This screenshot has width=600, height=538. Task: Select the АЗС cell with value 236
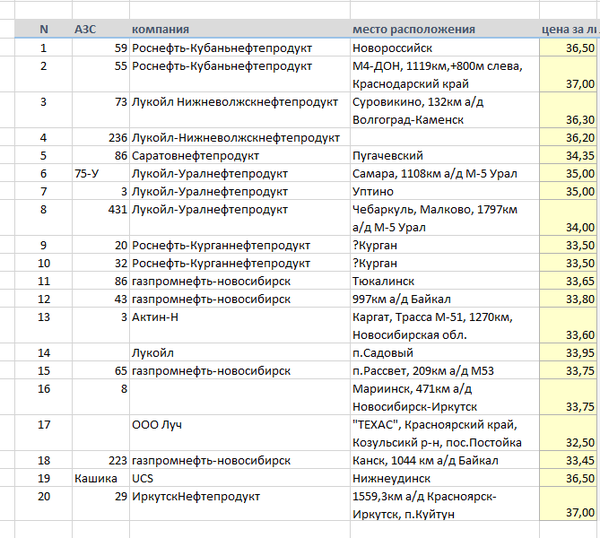pyautogui.click(x=101, y=137)
